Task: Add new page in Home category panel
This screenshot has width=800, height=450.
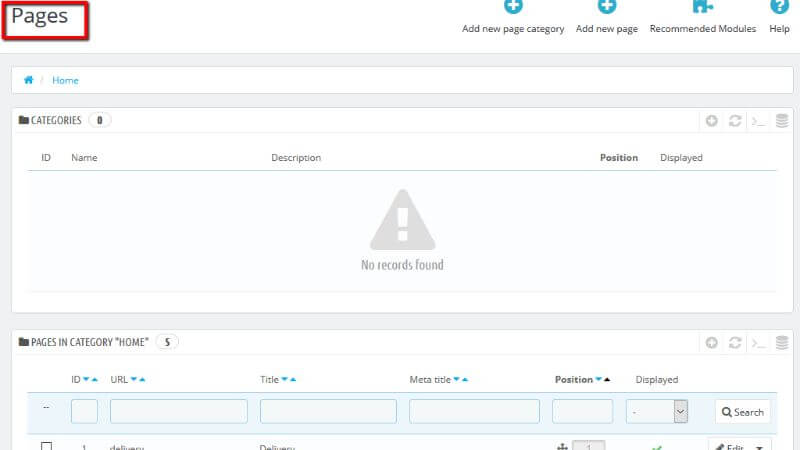Action: tap(712, 343)
